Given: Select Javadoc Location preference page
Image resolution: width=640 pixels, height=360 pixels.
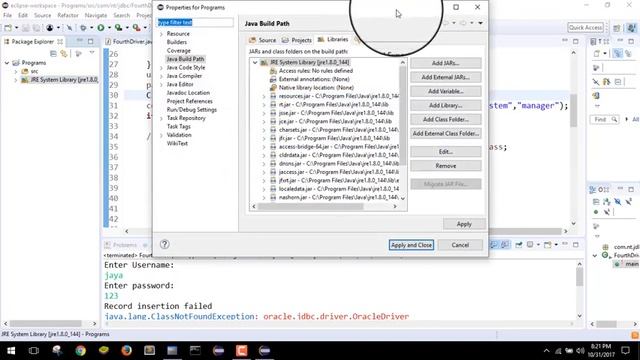Looking at the screenshot, I should click(x=188, y=93).
